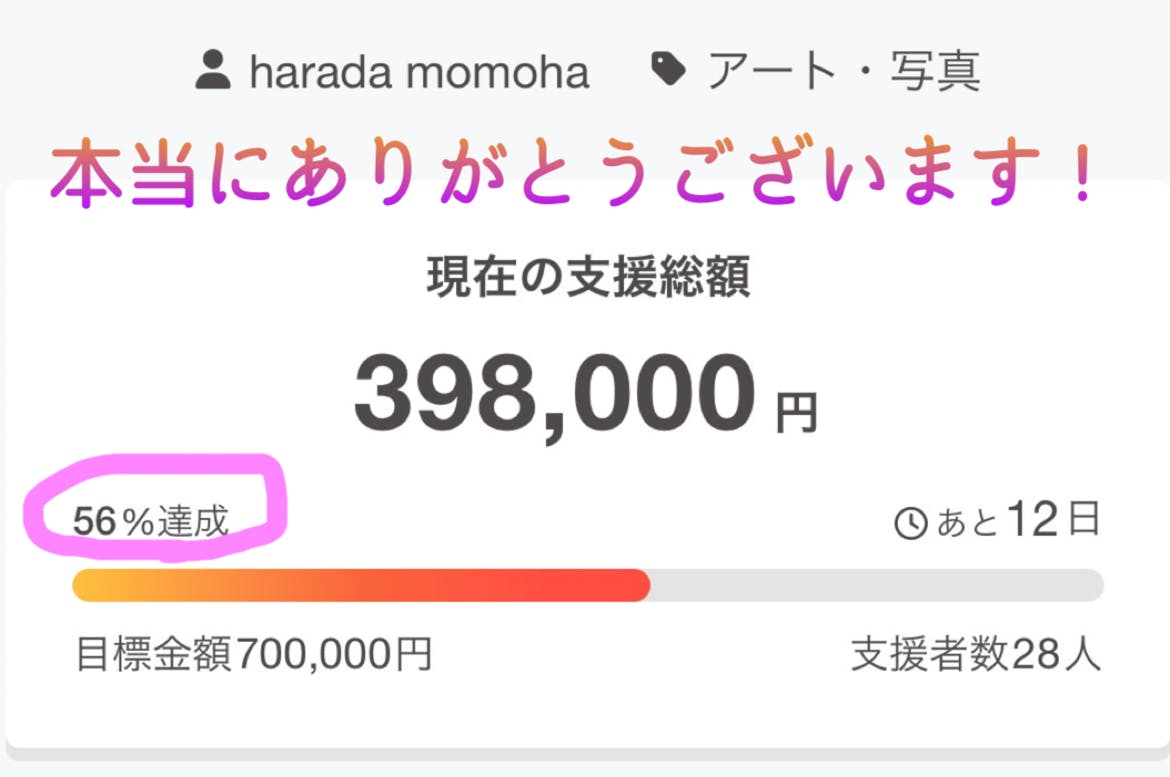Click the 支援者数28人 supporter count
This screenshot has height=777, width=1170.
(975, 655)
